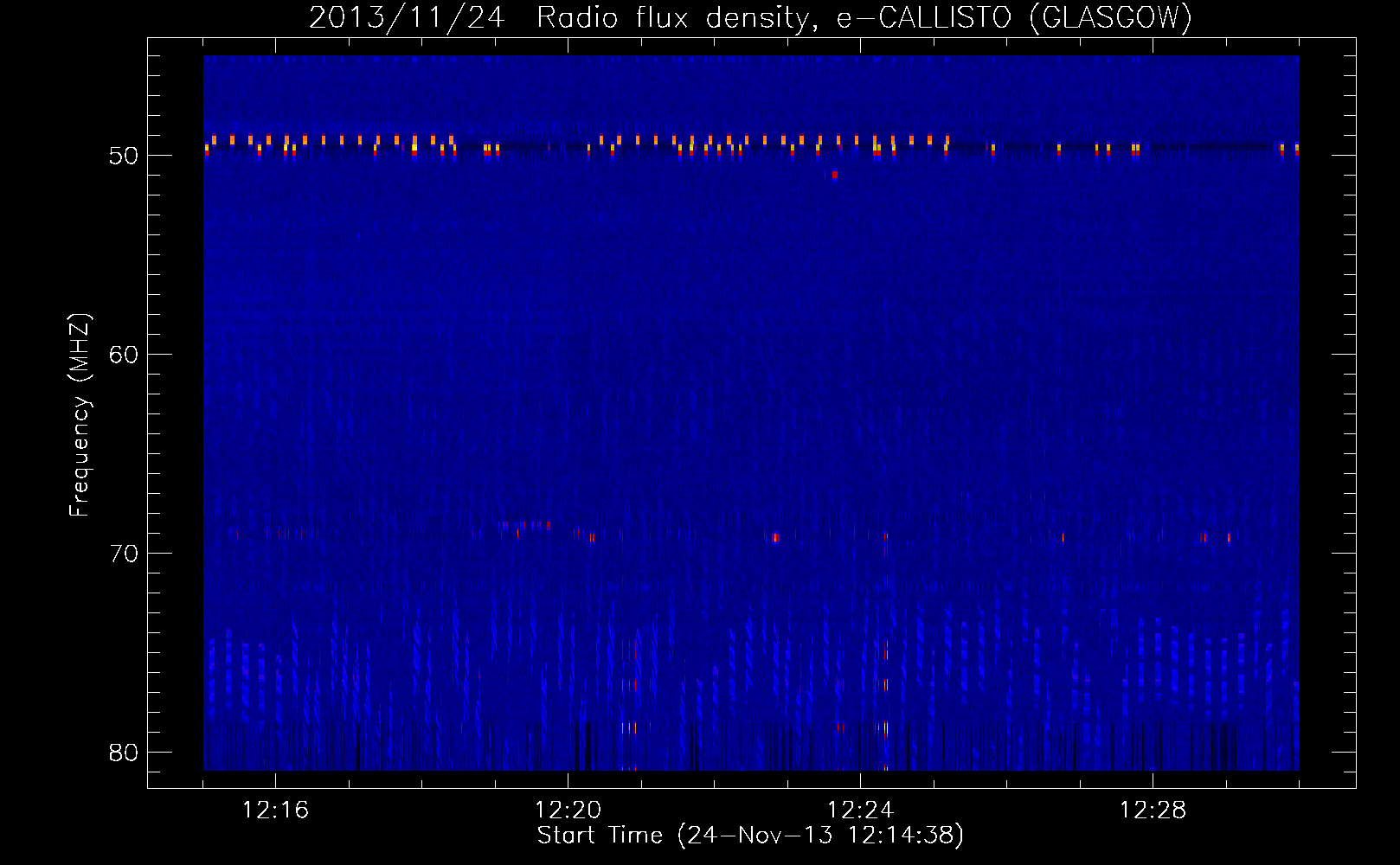The image size is (1400, 865).
Task: Click the 12:24 time tick label
Action: (860, 811)
